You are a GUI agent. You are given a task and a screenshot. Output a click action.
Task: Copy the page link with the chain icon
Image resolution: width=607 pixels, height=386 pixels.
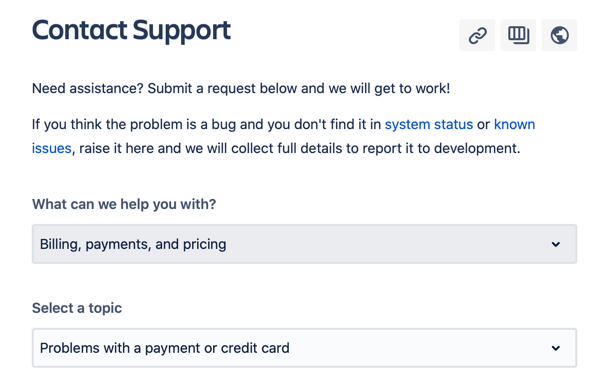pos(477,35)
